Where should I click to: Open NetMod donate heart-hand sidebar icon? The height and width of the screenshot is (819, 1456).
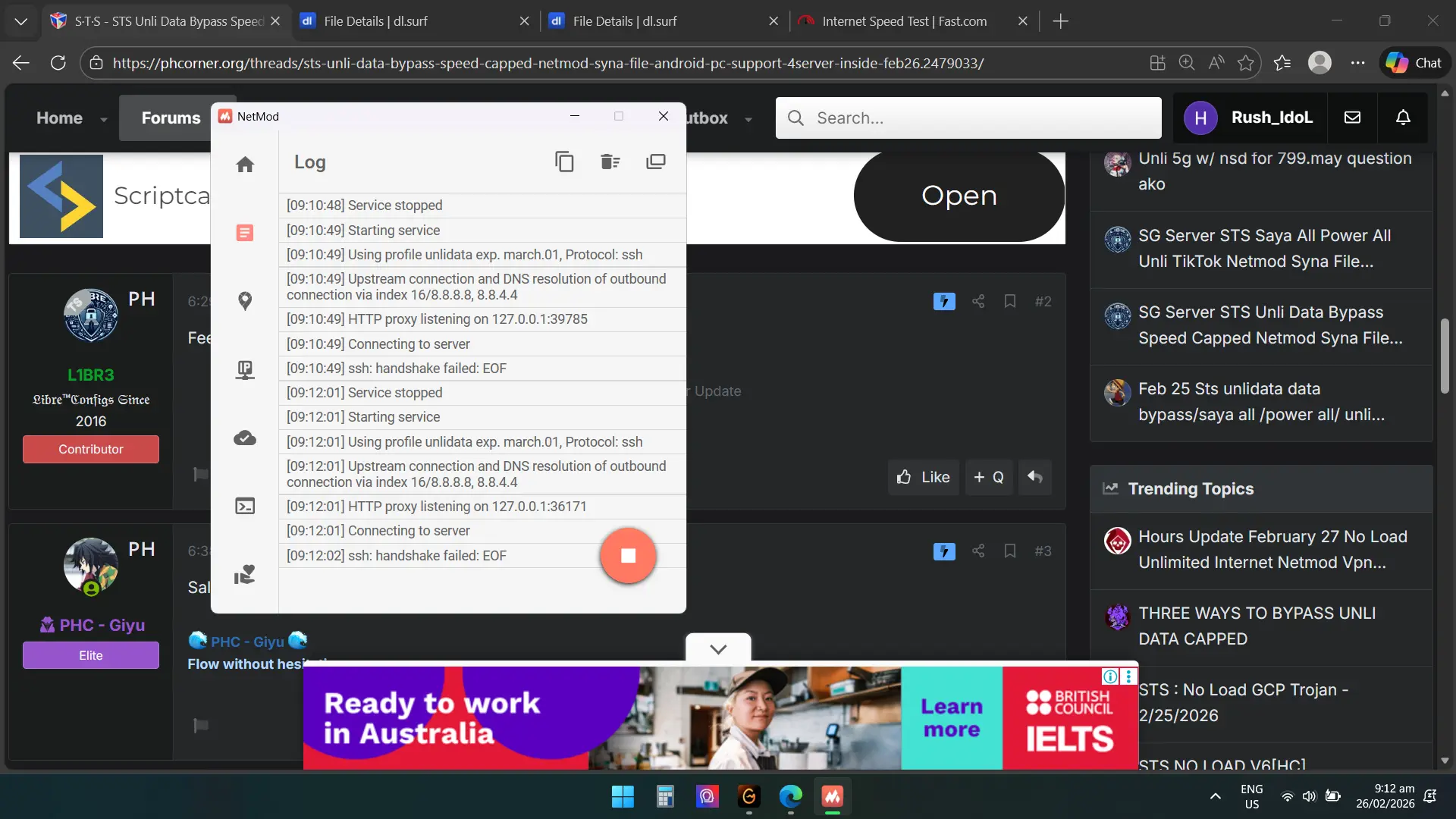pos(244,574)
